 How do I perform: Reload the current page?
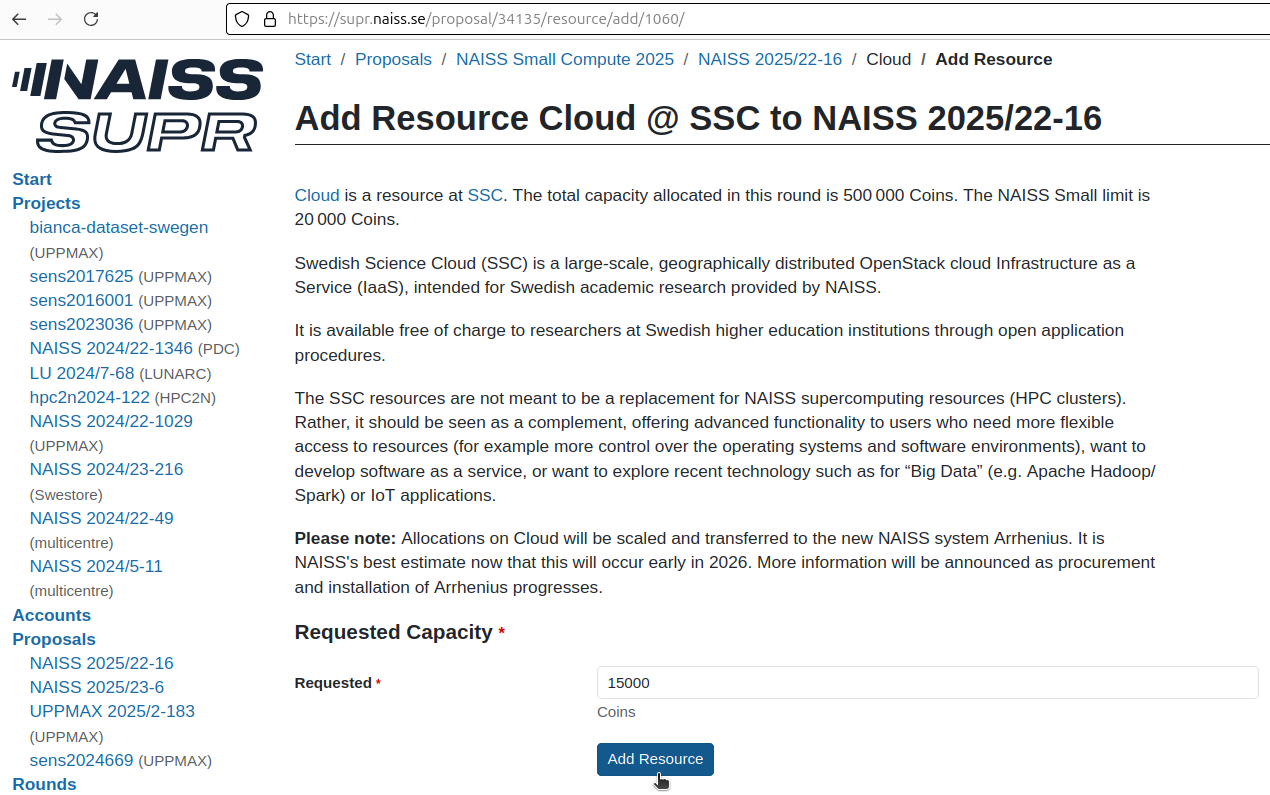90,18
